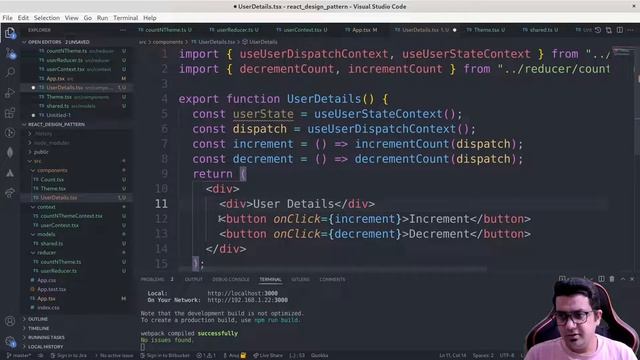Click Sign in to Bitbucket in status bar

[165, 356]
